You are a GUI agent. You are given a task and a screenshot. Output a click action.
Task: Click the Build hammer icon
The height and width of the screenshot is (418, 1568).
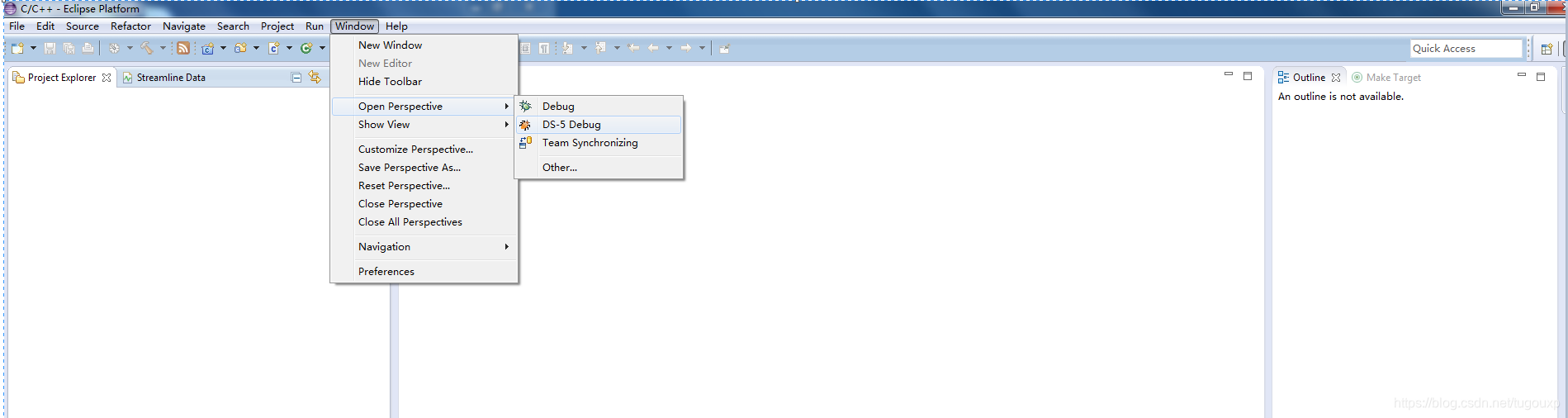[x=147, y=48]
